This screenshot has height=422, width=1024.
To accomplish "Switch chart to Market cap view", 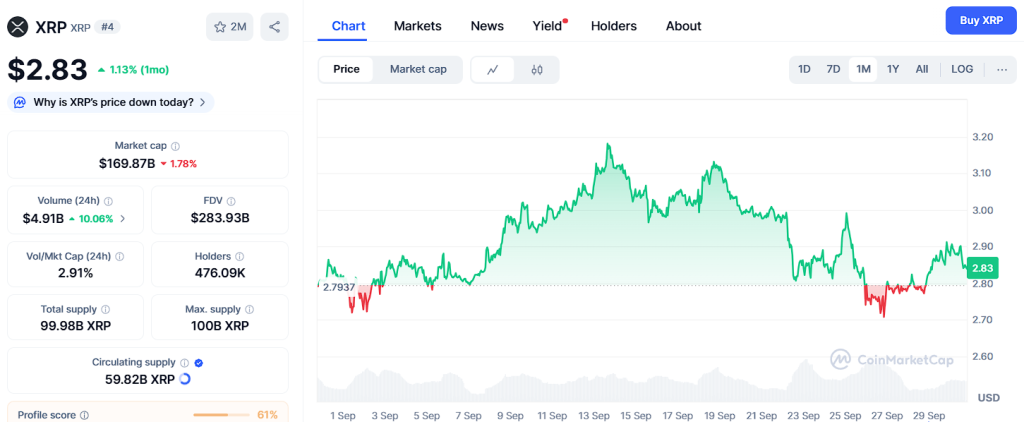I will (x=418, y=69).
